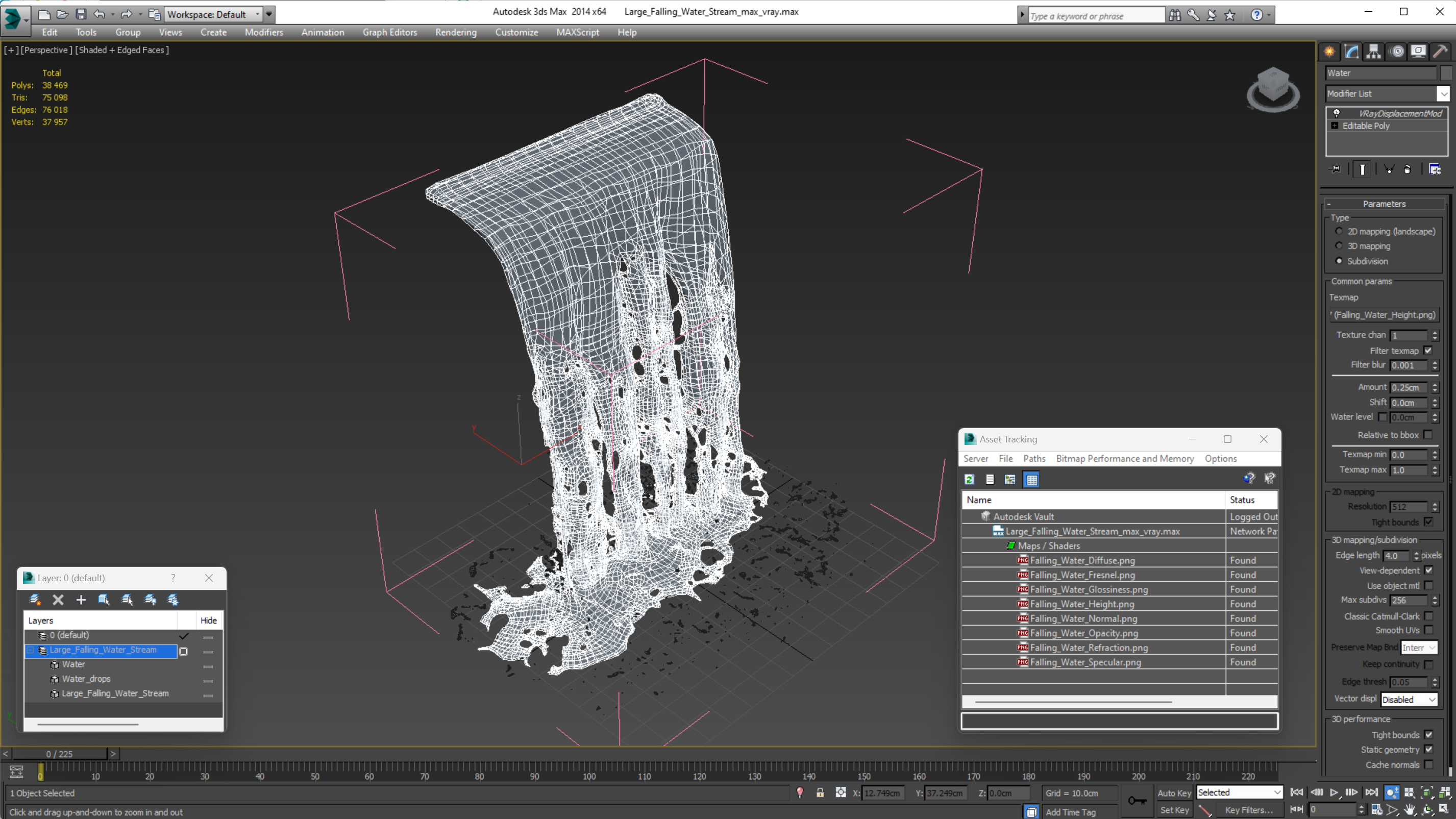Click Create New Layer icon in Layer dialog
1456x819 pixels.
35,600
